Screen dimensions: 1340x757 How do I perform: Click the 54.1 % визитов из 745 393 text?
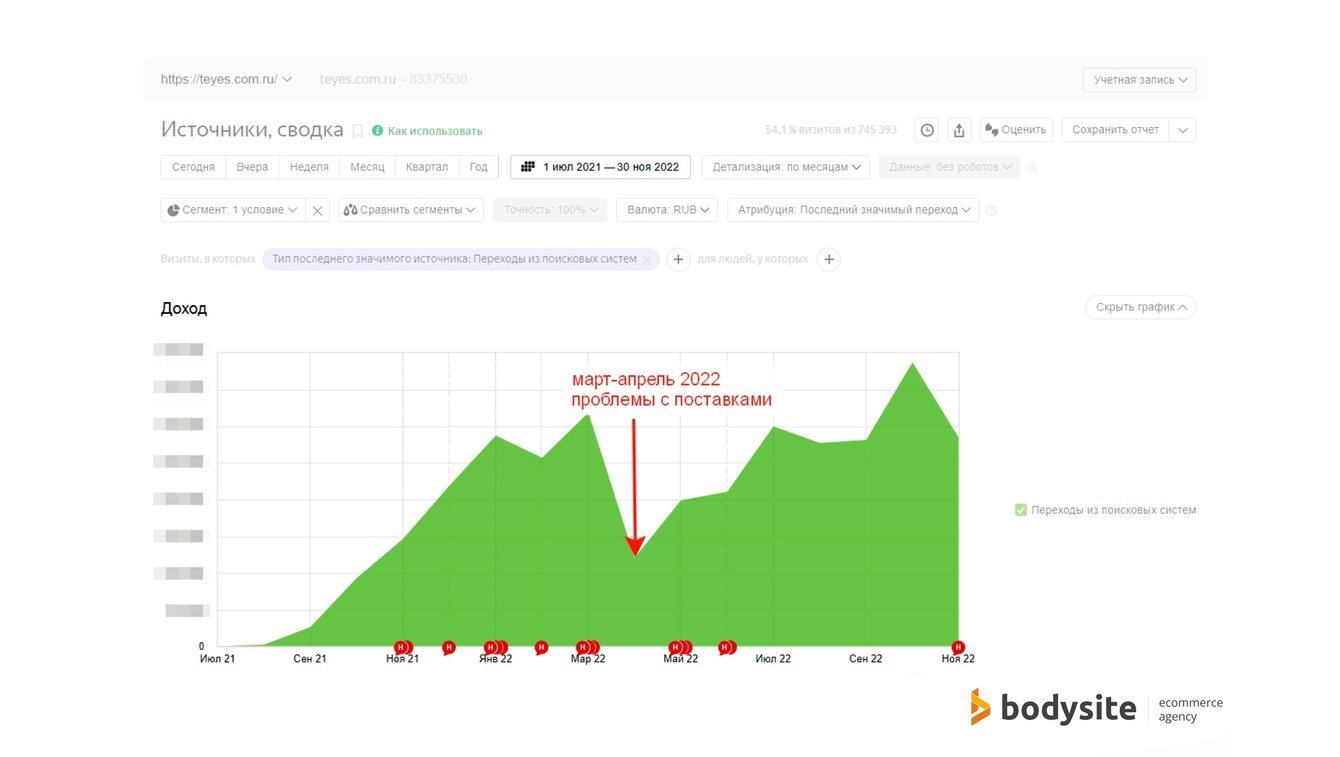tap(831, 130)
